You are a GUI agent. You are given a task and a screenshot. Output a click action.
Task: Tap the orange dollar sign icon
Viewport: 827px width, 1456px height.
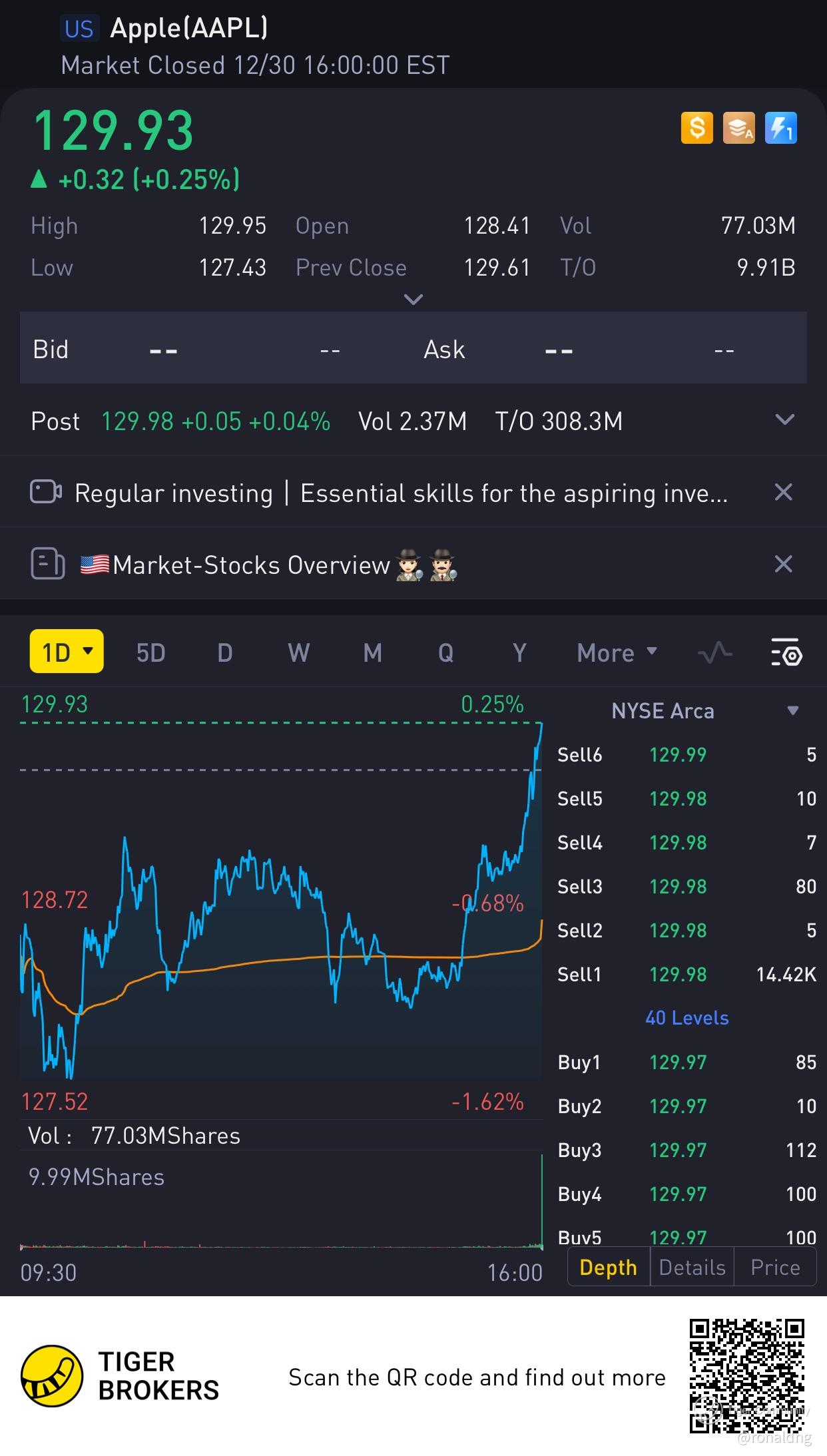697,127
